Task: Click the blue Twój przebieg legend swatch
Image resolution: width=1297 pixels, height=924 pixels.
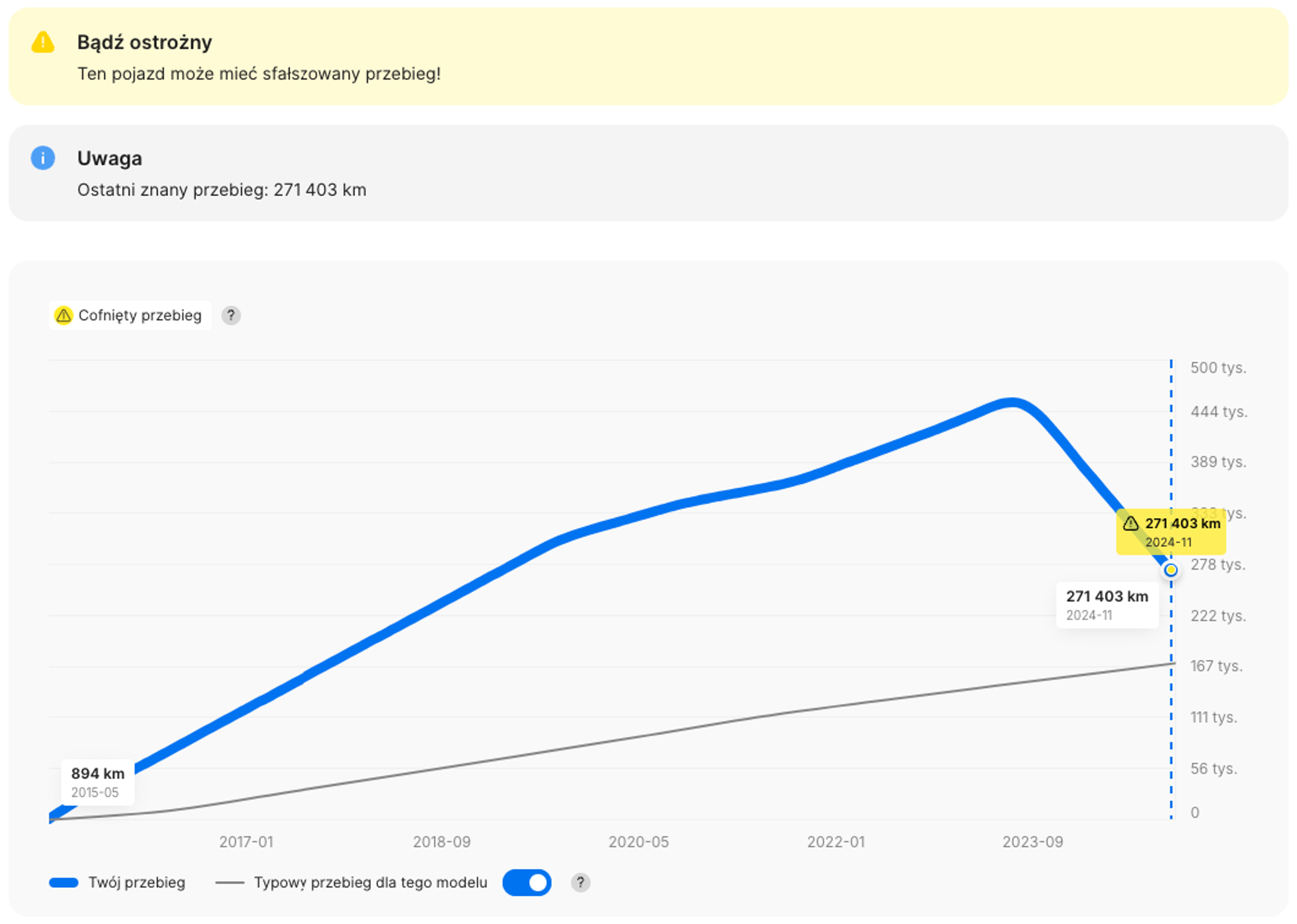Action: click(x=64, y=882)
